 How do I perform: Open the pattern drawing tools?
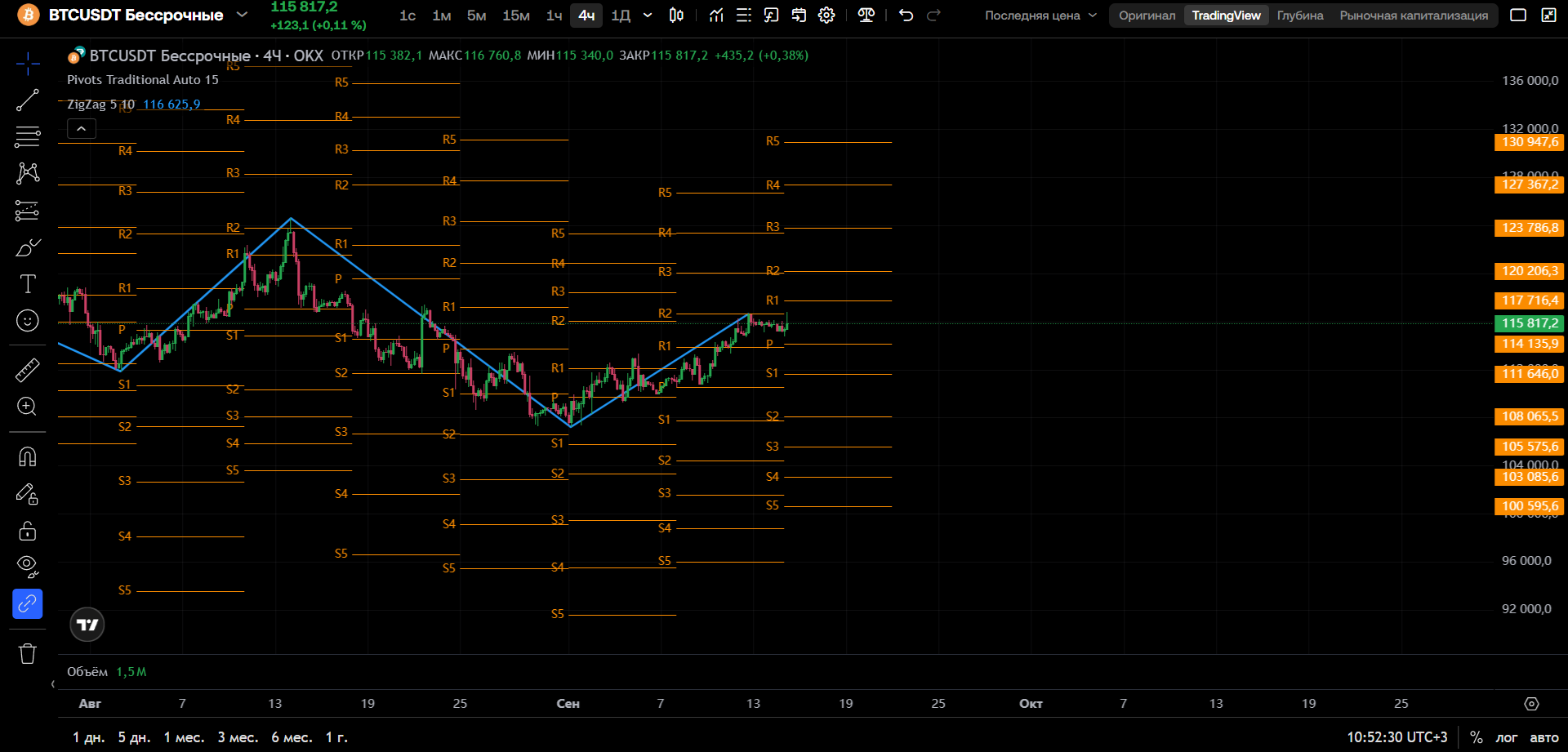tap(28, 173)
